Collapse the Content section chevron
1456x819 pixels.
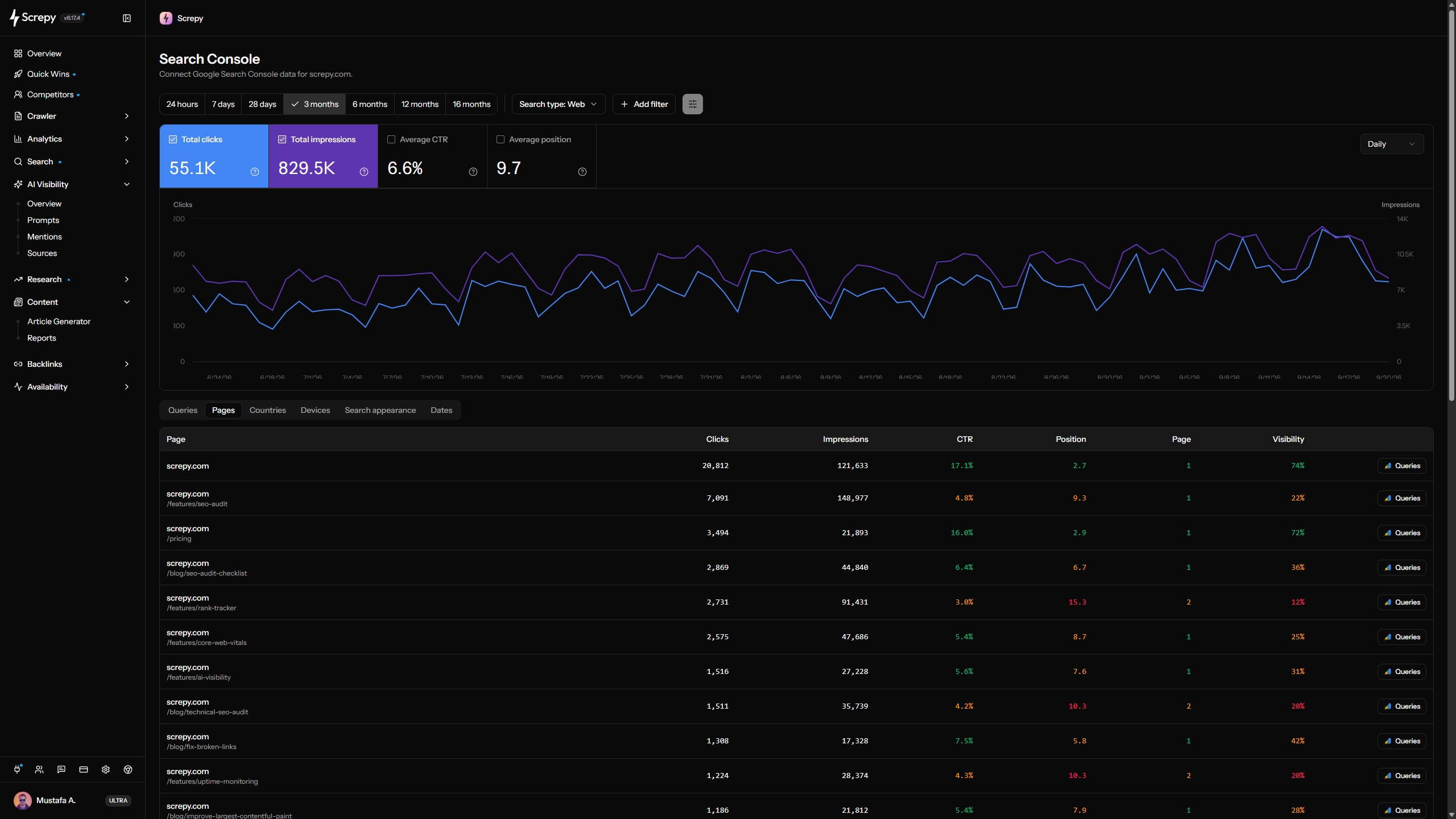[127, 302]
